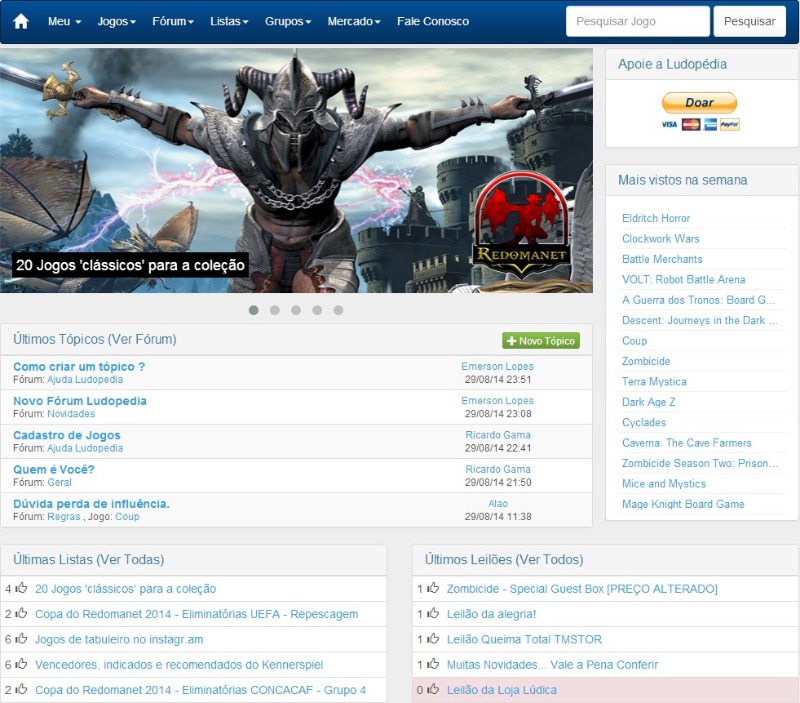Screen dimensions: 800x703
Task: Open 'Últimas Listas (Ver Todas)' heading
Action: (89, 560)
